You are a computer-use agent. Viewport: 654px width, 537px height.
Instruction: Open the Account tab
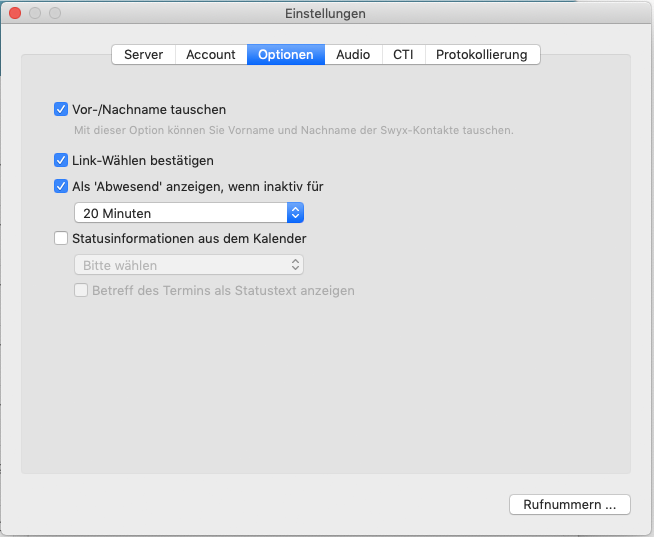coord(211,55)
